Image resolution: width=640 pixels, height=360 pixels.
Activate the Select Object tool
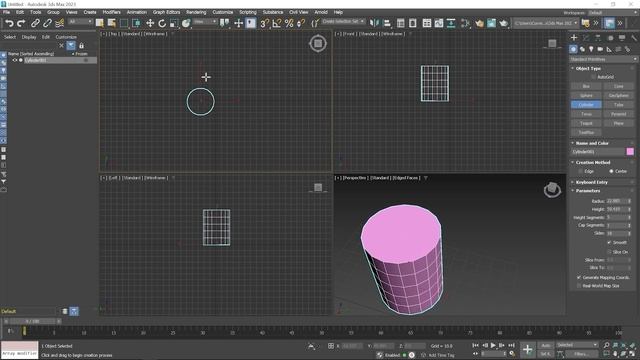coord(100,23)
